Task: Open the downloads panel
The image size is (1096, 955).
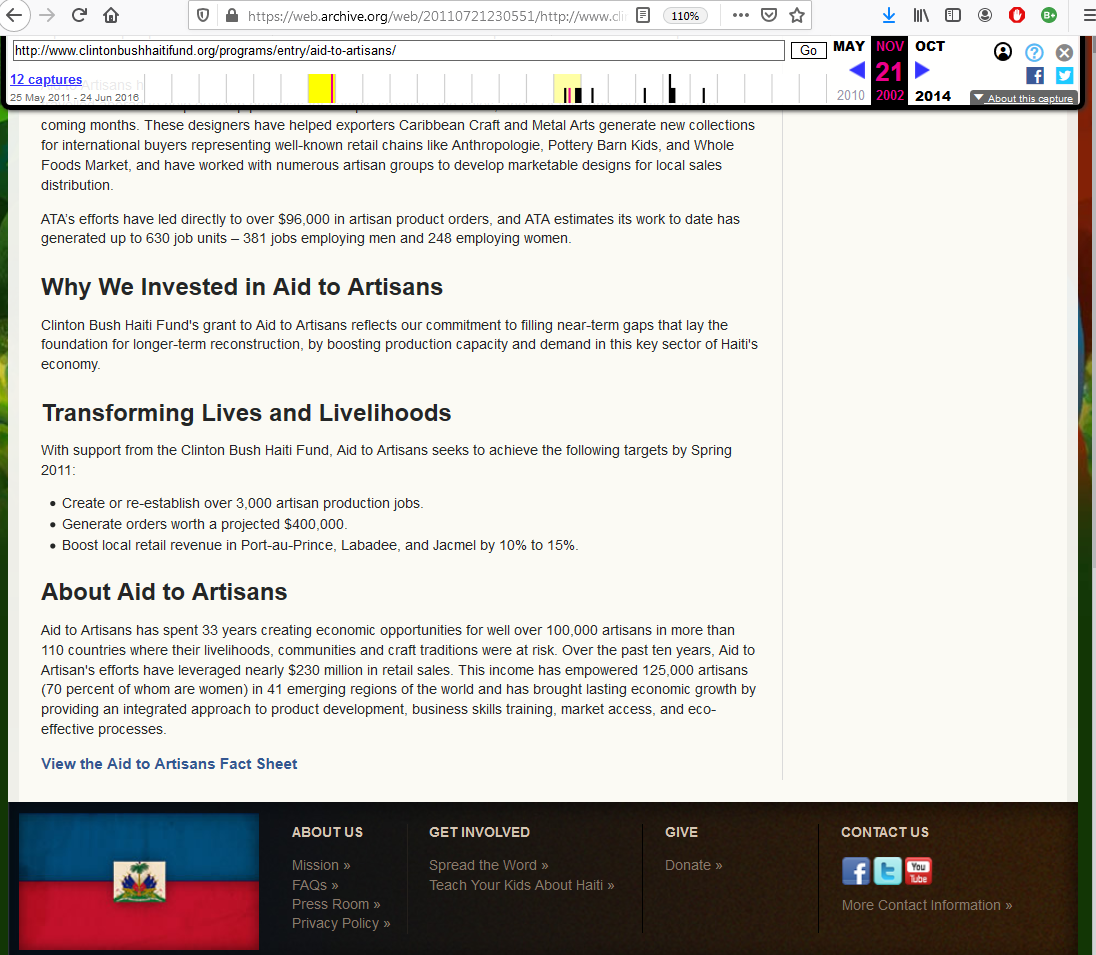Action: pos(888,15)
